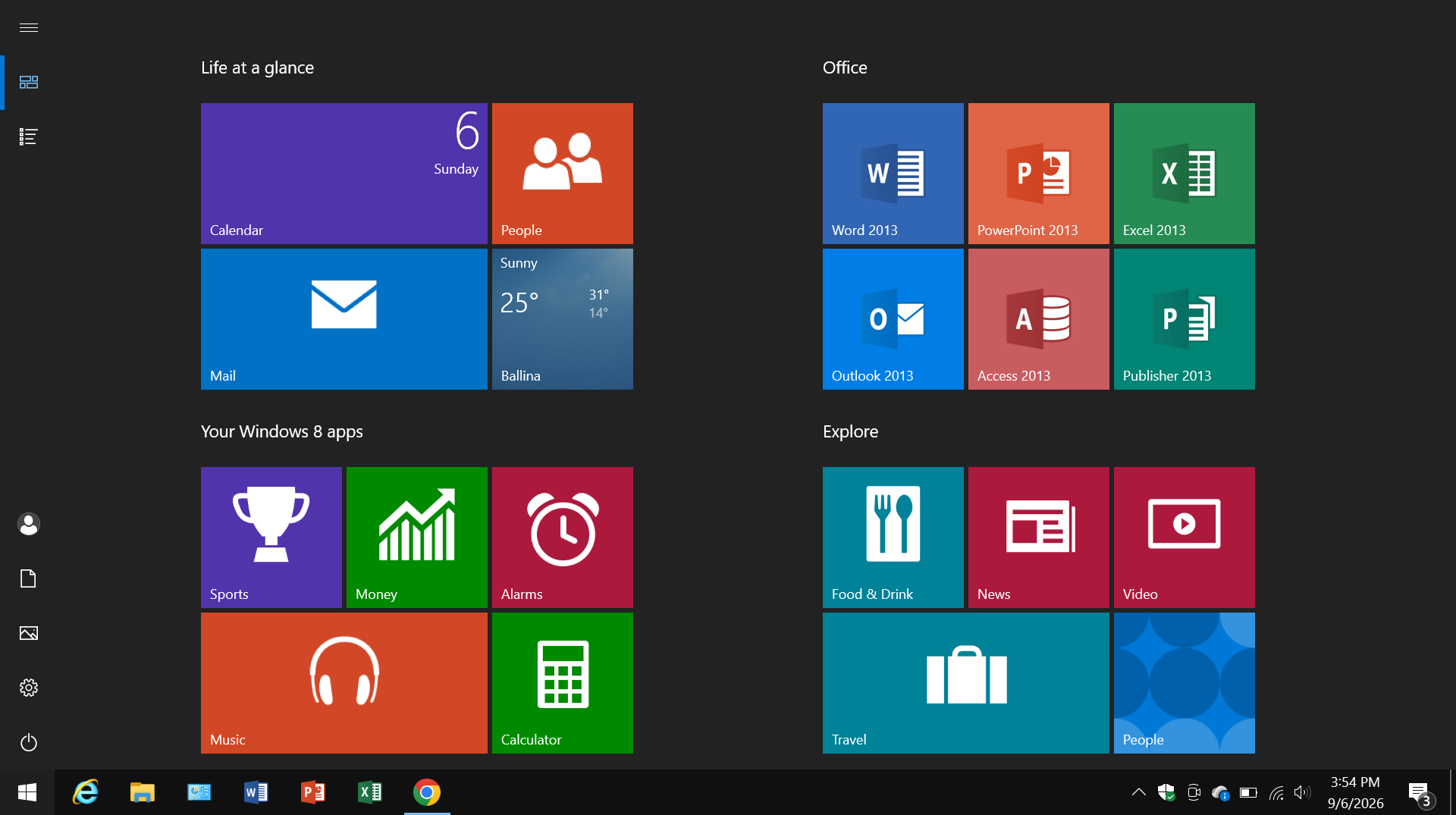
Task: Open the user account menu
Action: click(29, 524)
